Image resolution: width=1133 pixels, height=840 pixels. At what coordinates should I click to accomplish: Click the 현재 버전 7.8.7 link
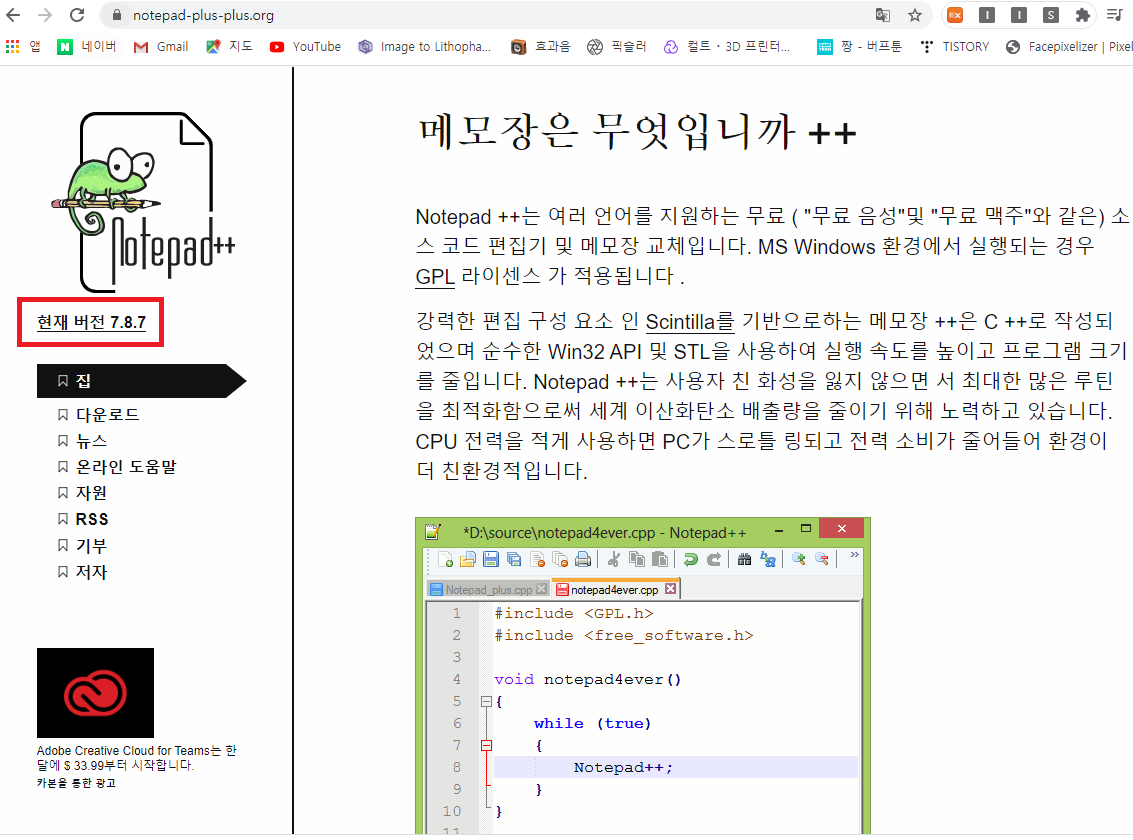91,322
